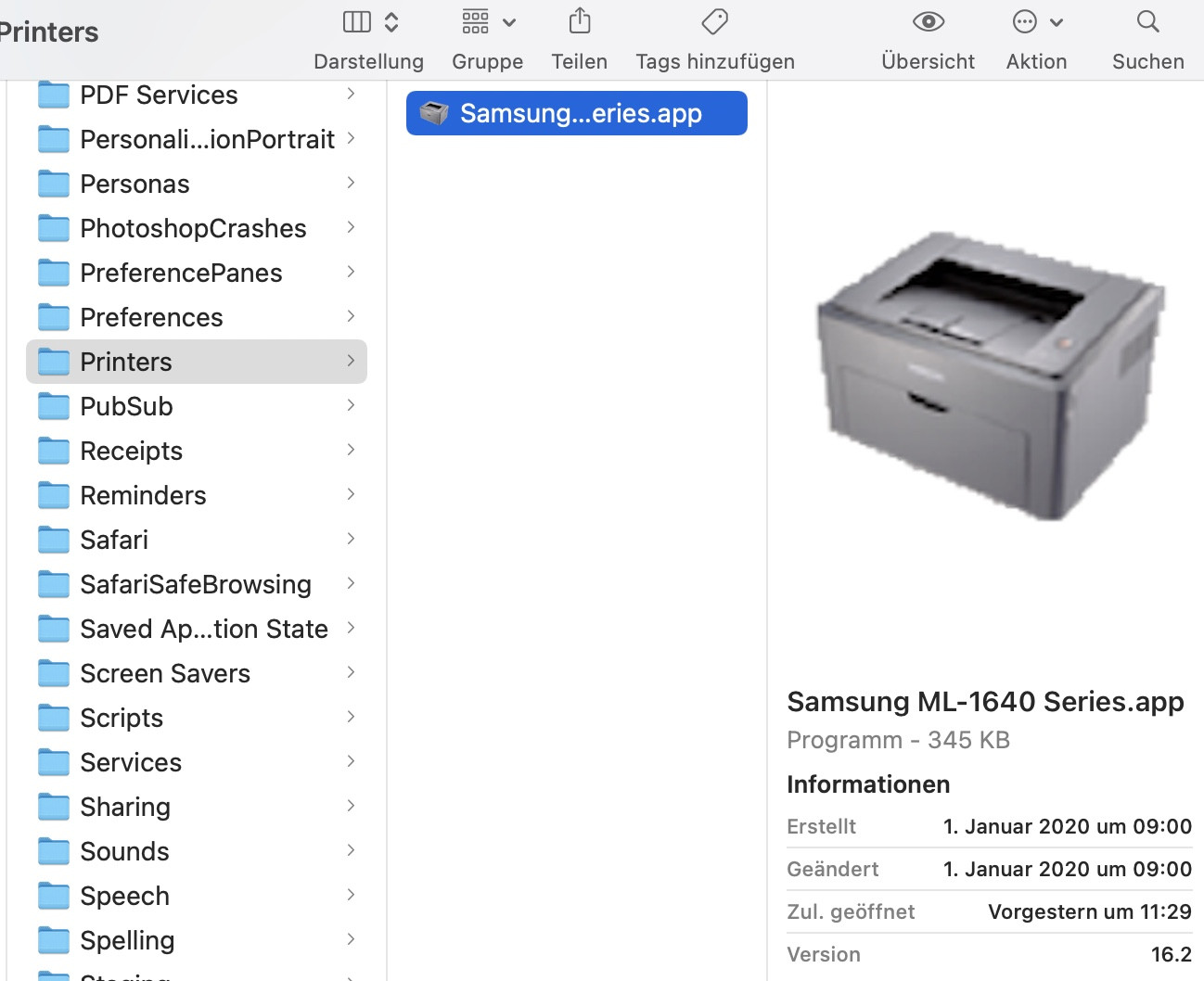1204x981 pixels.
Task: Click the Safari folder icon
Action: point(54,540)
